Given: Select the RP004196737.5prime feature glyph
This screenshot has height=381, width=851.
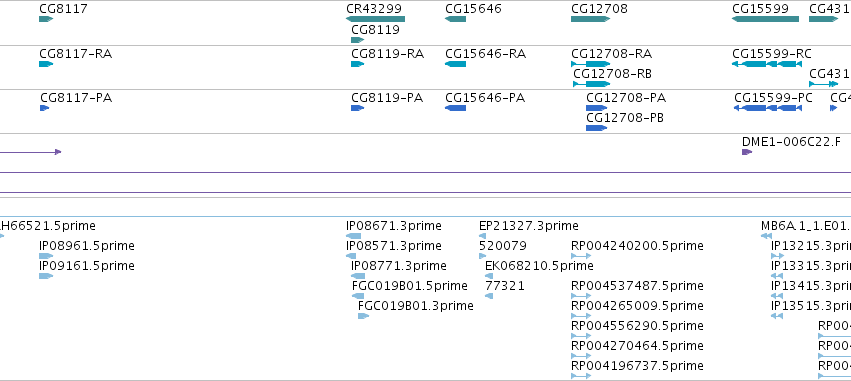Looking at the screenshot, I should coord(581,376).
